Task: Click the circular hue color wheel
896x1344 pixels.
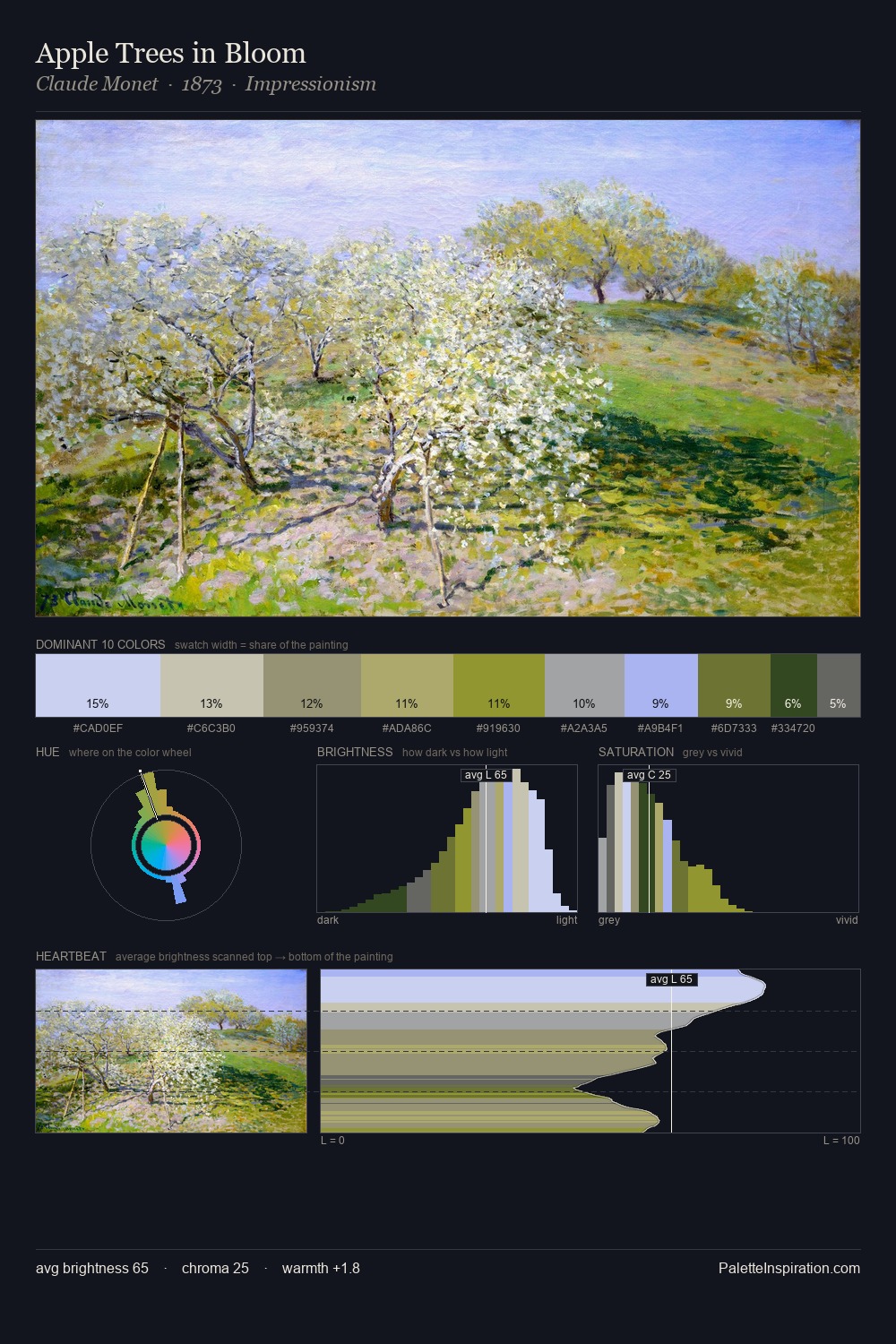Action: click(166, 845)
